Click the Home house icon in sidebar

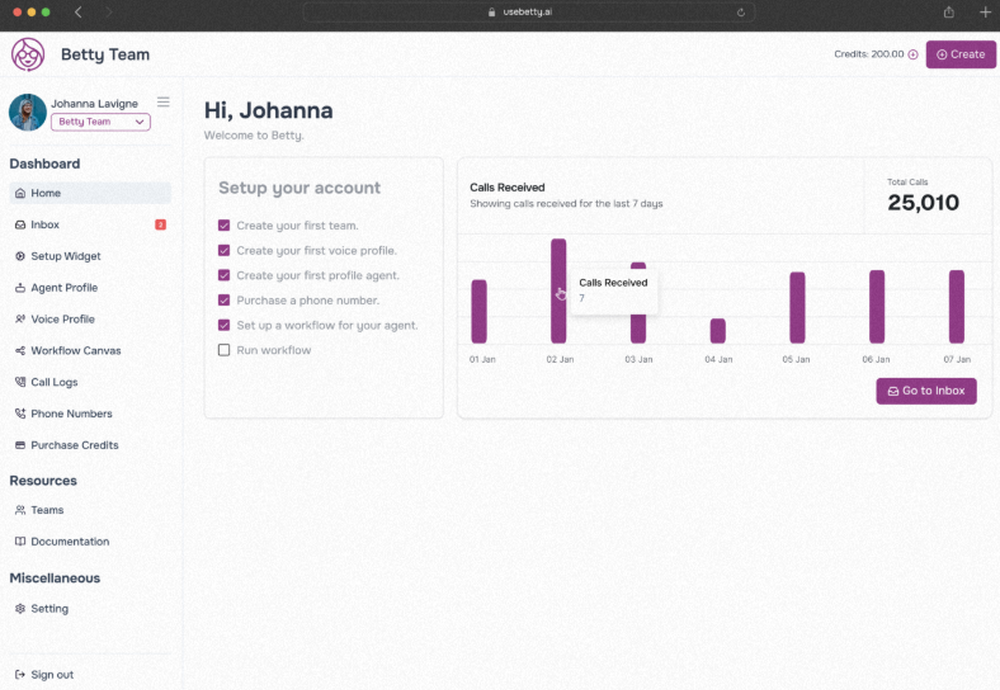[20, 193]
